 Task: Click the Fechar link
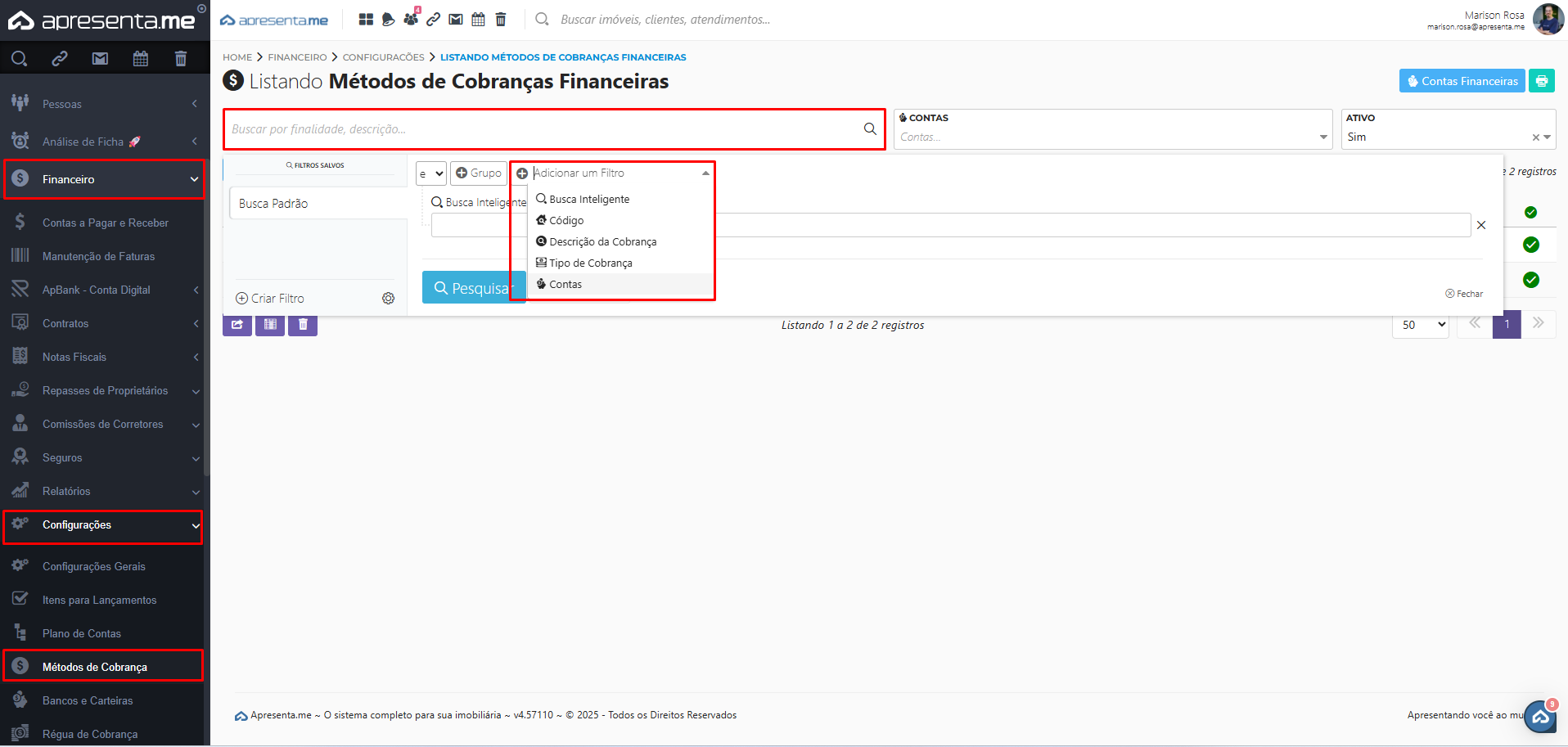click(1464, 294)
